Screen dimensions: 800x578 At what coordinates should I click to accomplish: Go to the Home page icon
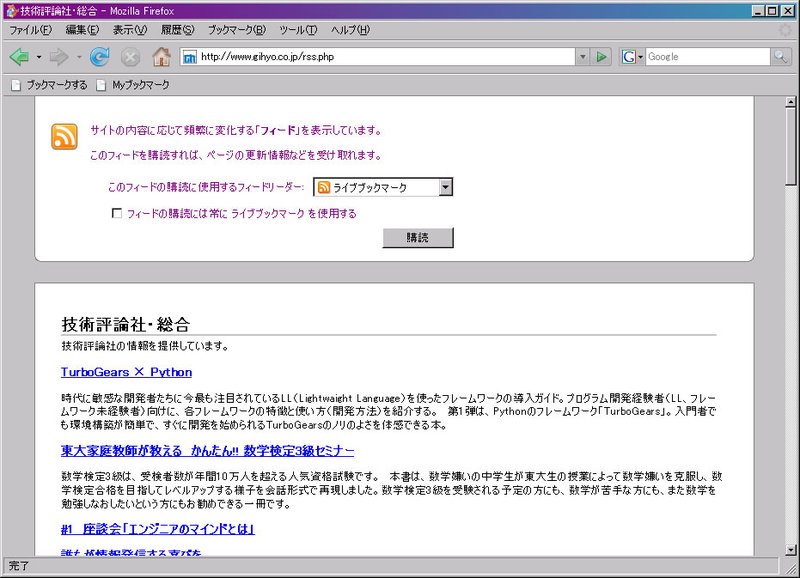[x=161, y=57]
